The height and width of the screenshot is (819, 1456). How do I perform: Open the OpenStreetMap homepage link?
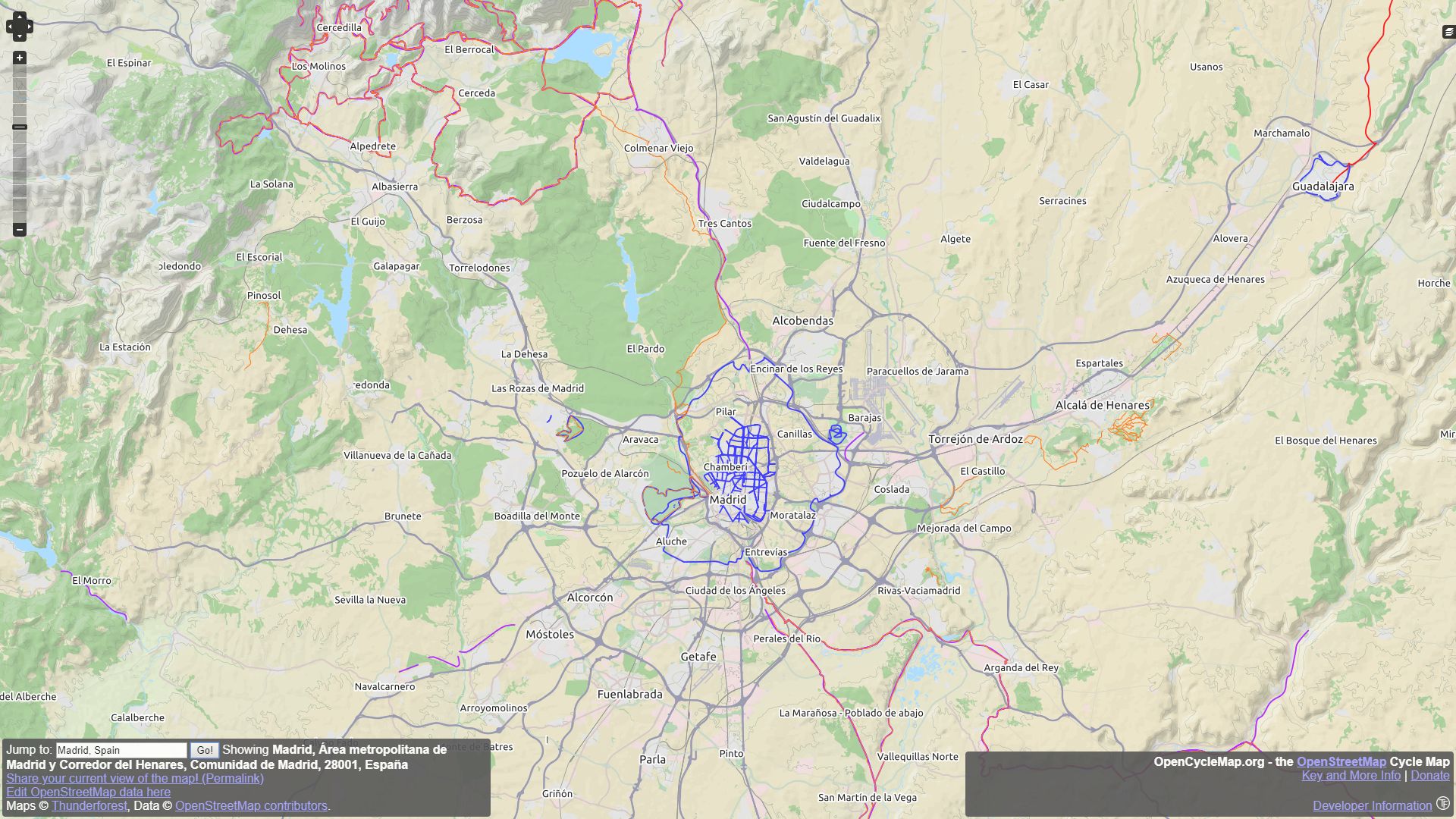pos(1341,761)
